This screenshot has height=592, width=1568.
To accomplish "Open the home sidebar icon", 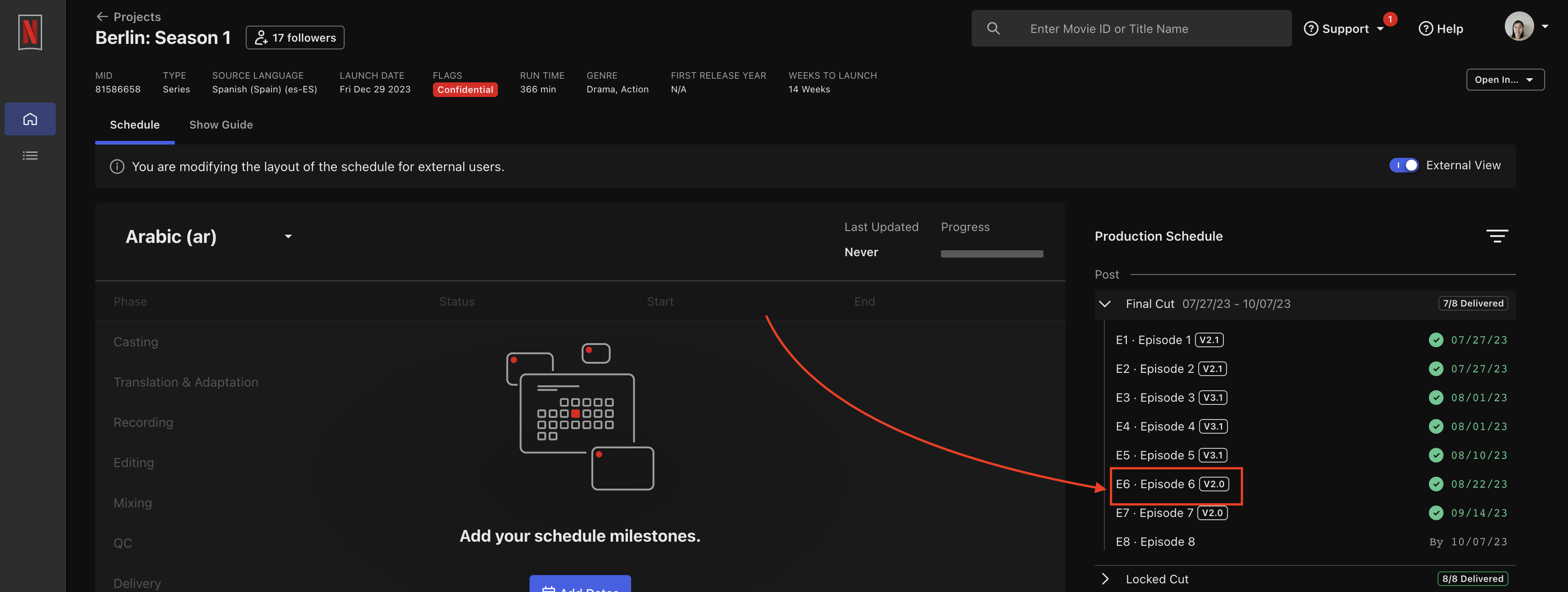I will tap(30, 118).
